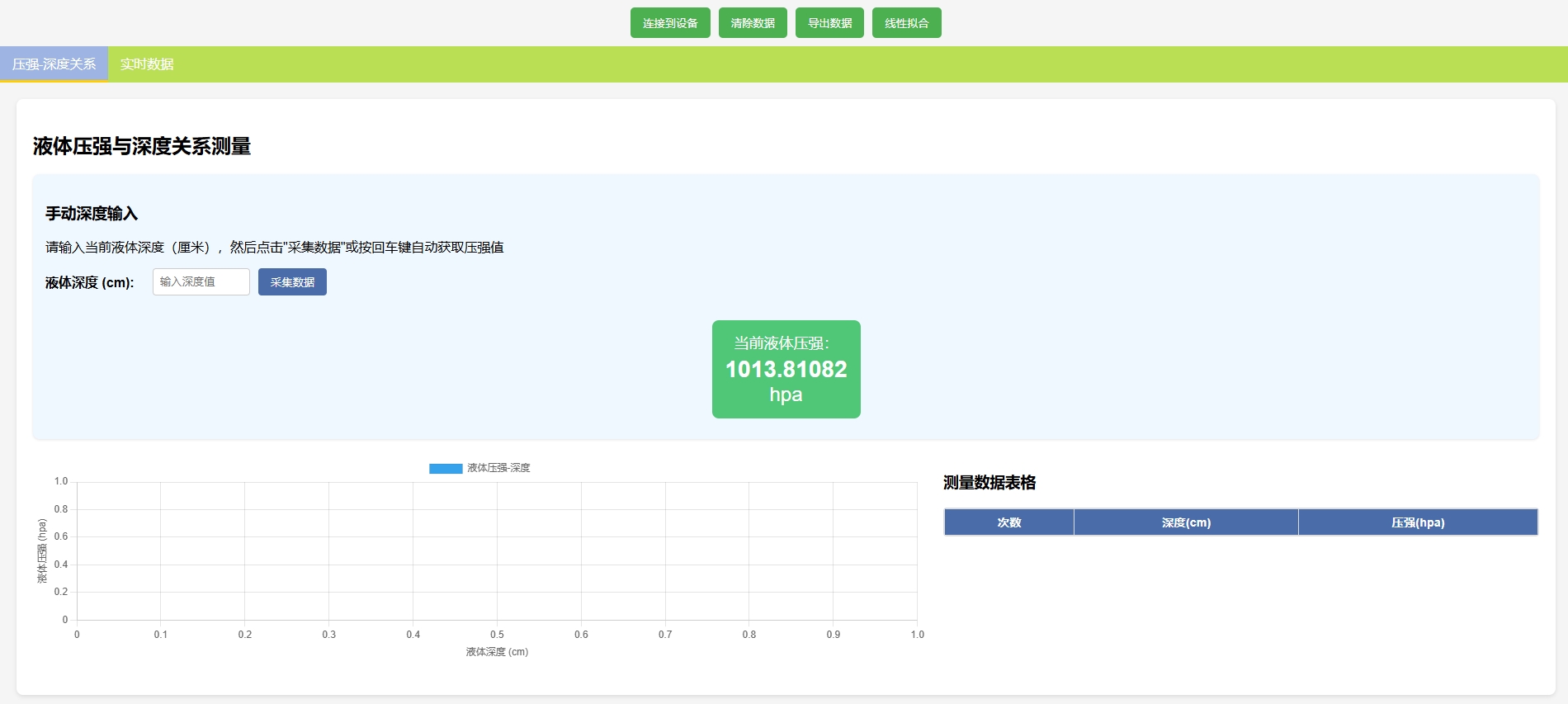
Task: Click the 连接到设备 button
Action: [669, 23]
